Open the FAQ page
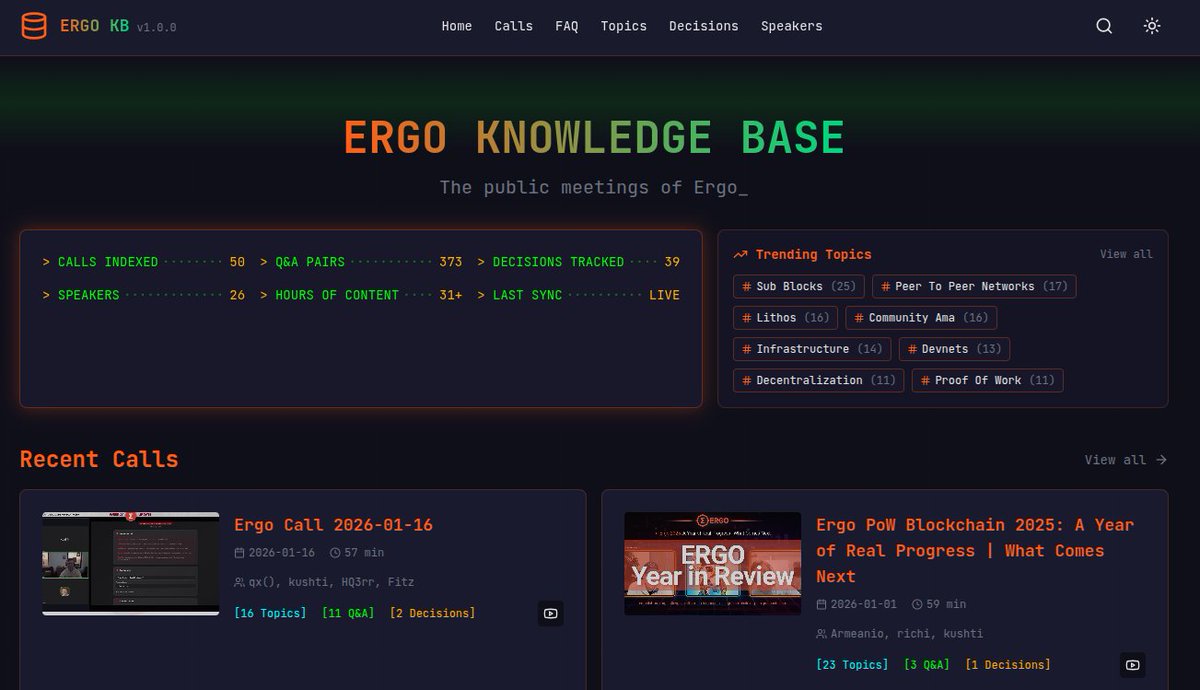Viewport: 1200px width, 690px height. (x=567, y=26)
